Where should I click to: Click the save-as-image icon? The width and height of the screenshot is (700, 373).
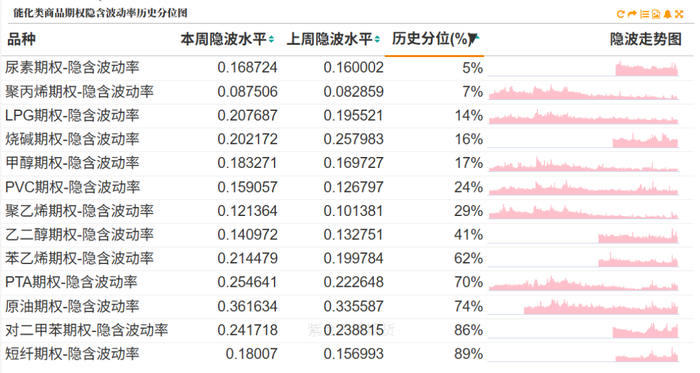coord(656,14)
